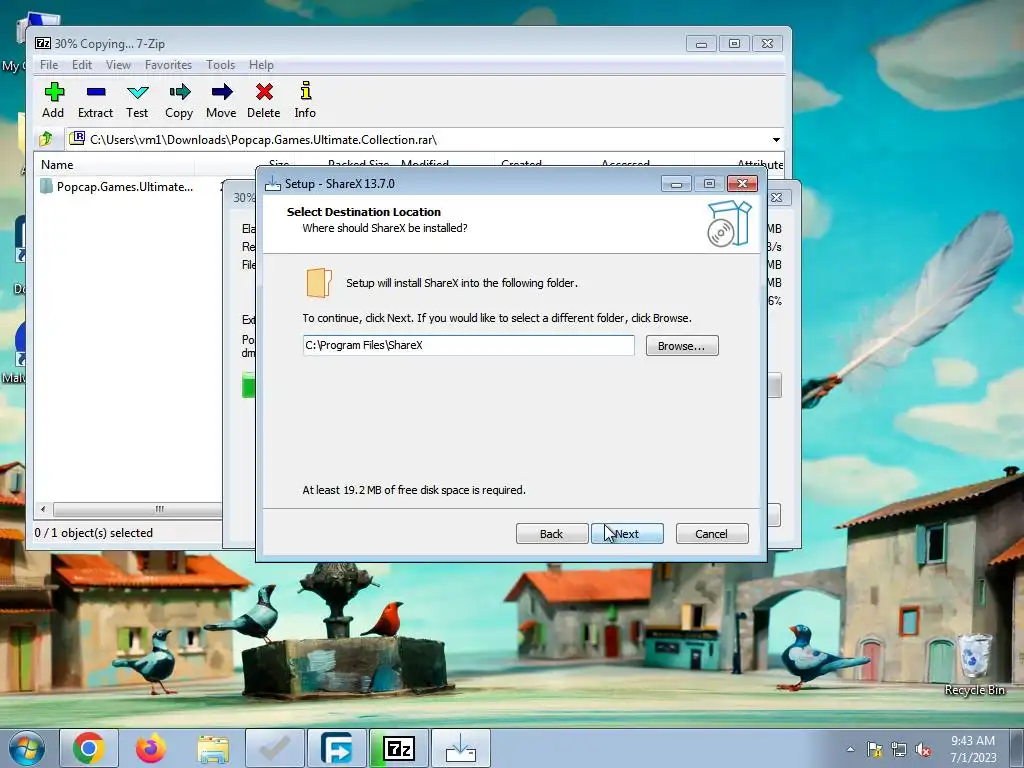The width and height of the screenshot is (1024, 768).
Task: Launch Google Chrome from the taskbar
Action: pyautogui.click(x=89, y=748)
